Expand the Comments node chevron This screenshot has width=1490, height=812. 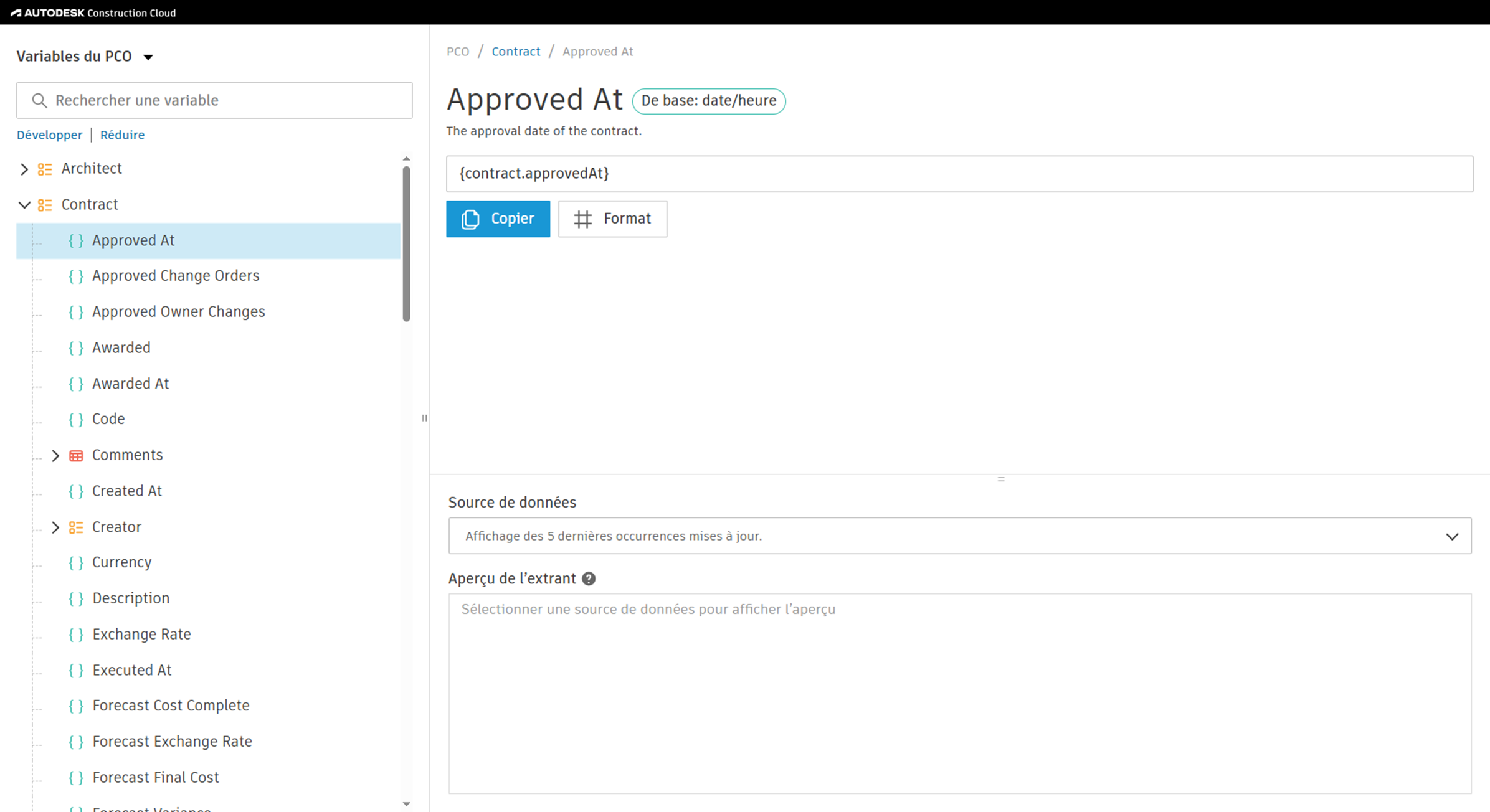pyautogui.click(x=55, y=456)
